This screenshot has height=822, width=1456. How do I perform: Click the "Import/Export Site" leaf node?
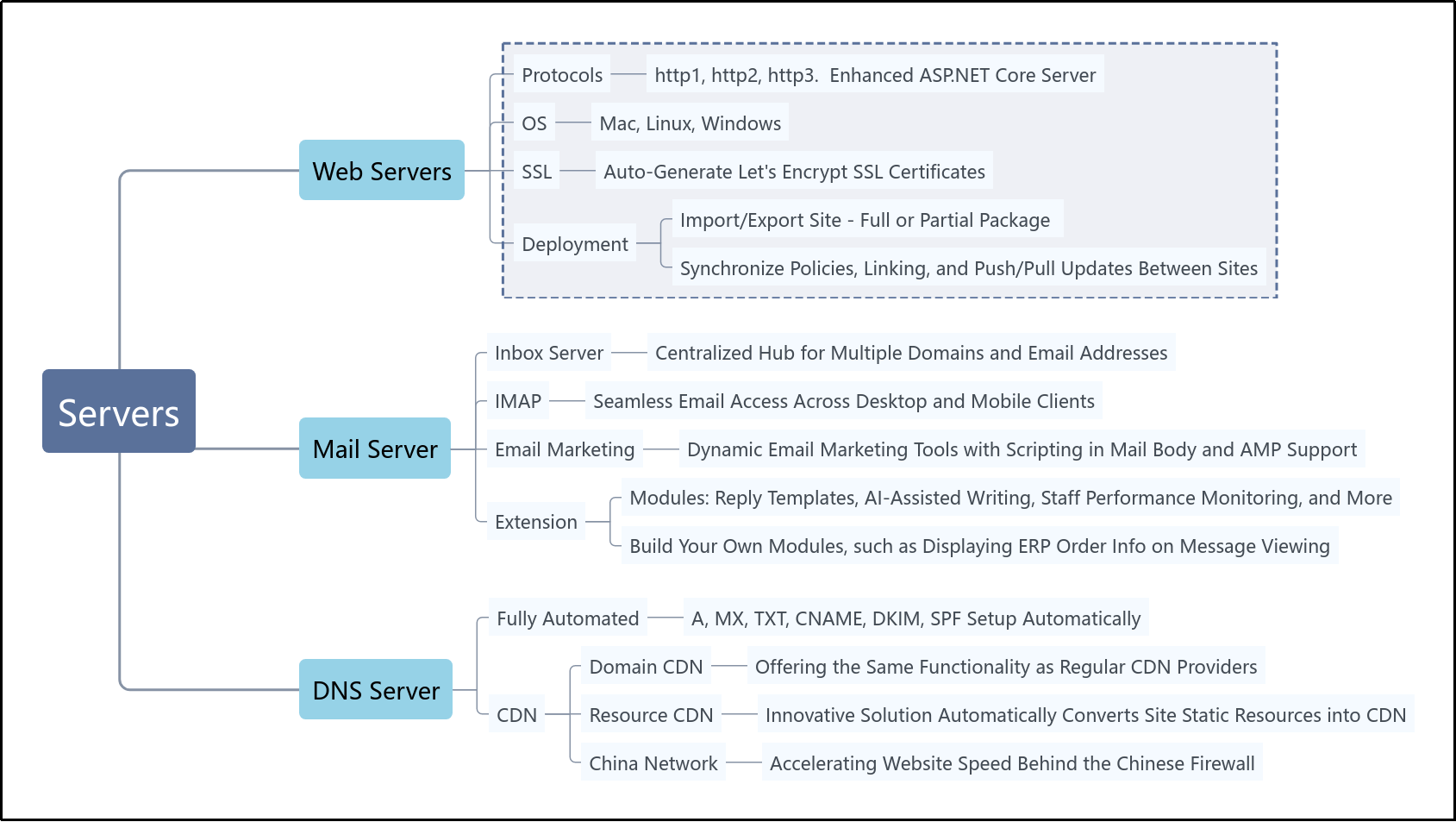tap(865, 220)
